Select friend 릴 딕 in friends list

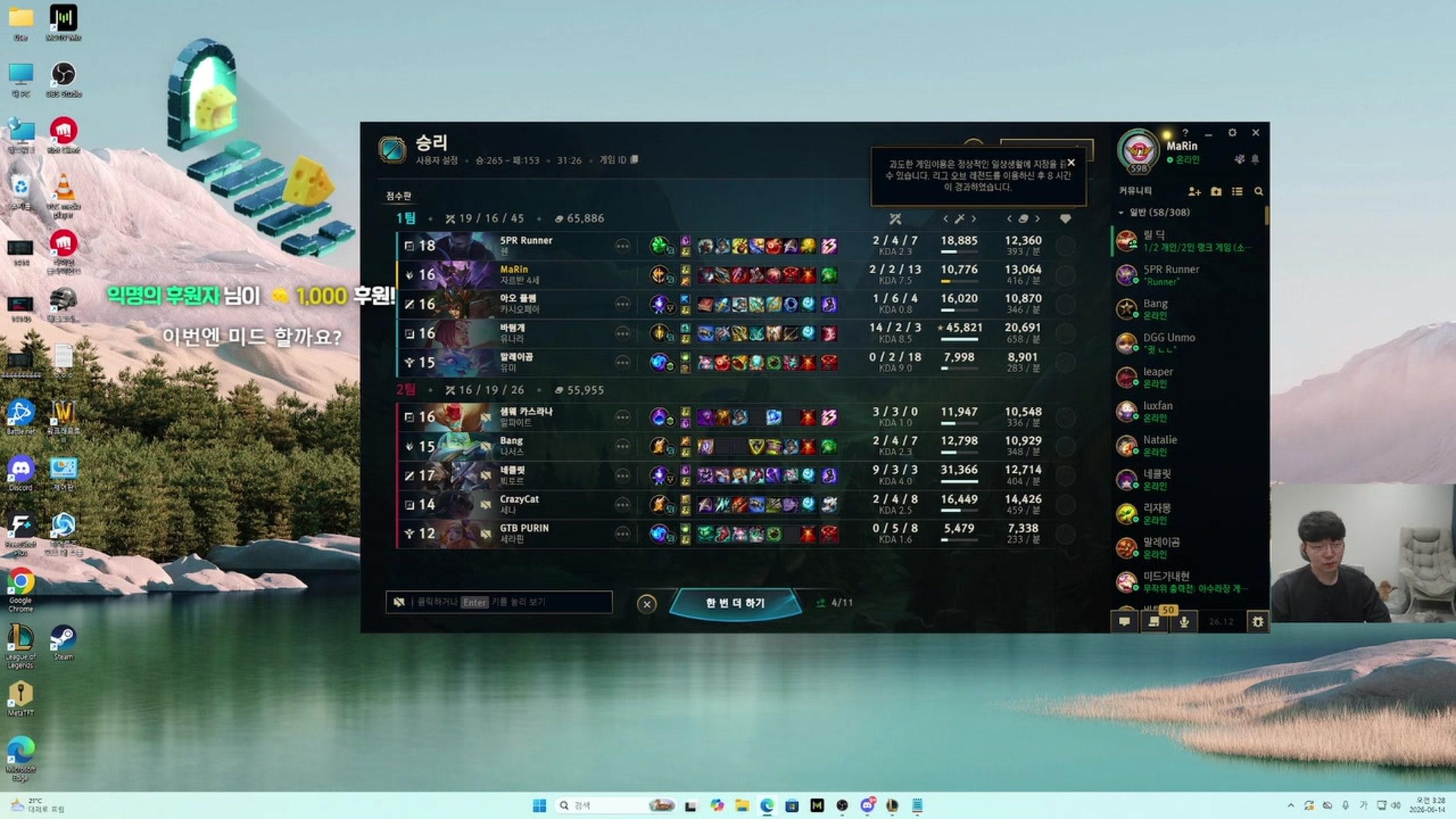[x=1190, y=241]
